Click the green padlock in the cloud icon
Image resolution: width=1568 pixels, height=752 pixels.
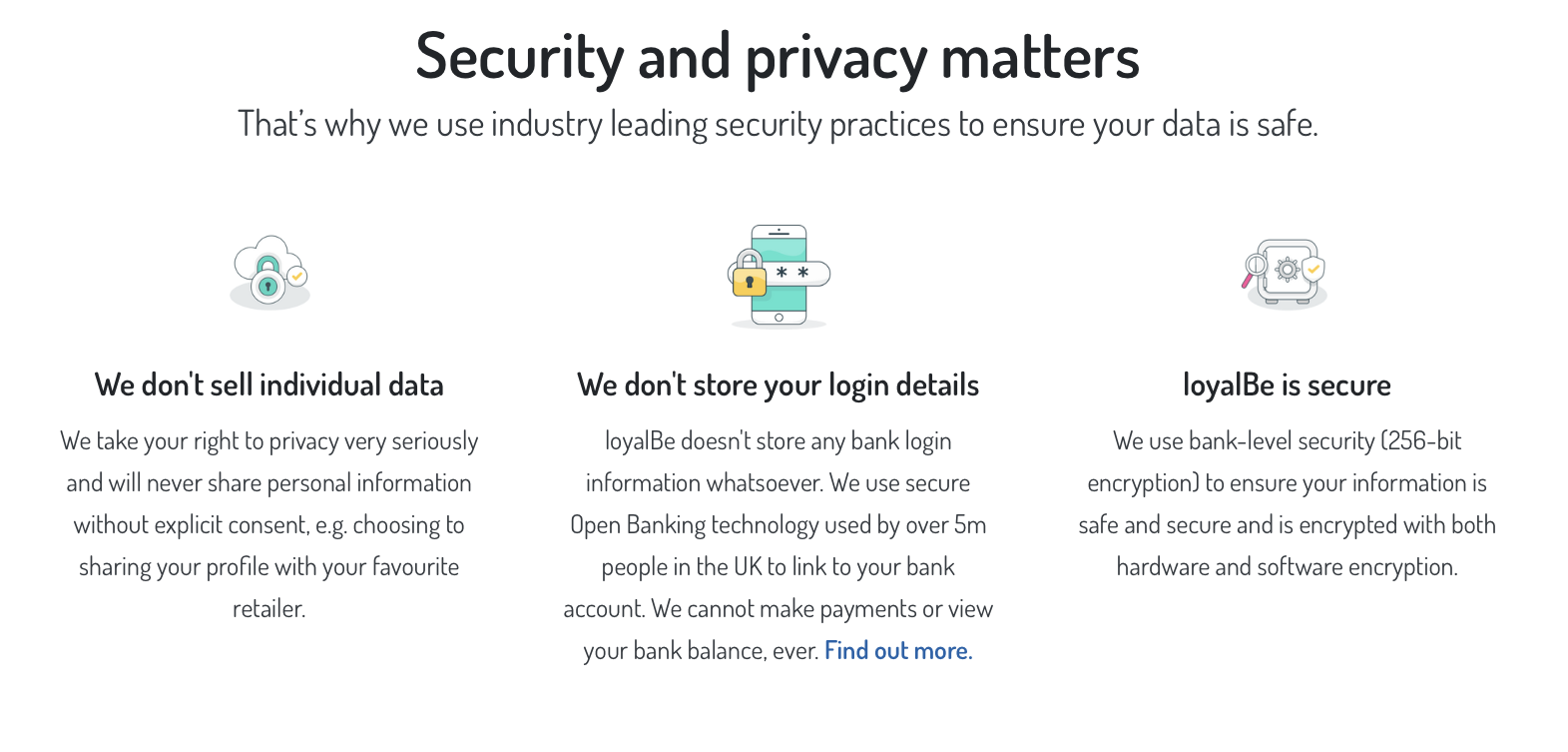(x=266, y=280)
